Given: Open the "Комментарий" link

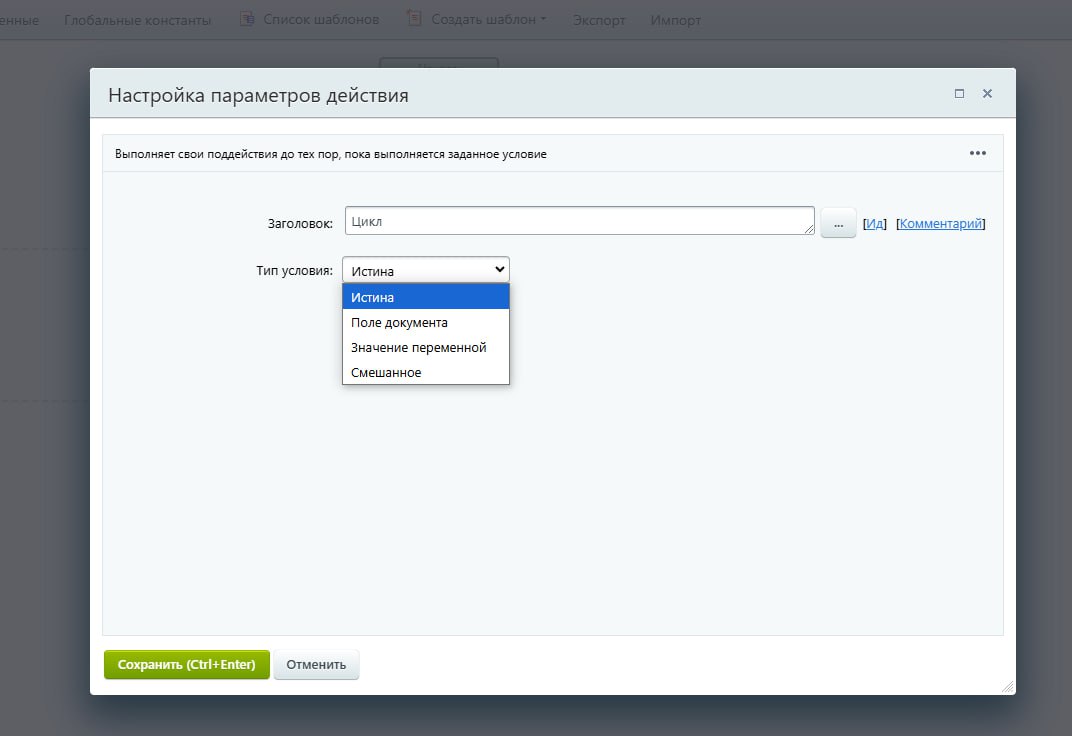Looking at the screenshot, I should point(940,223).
